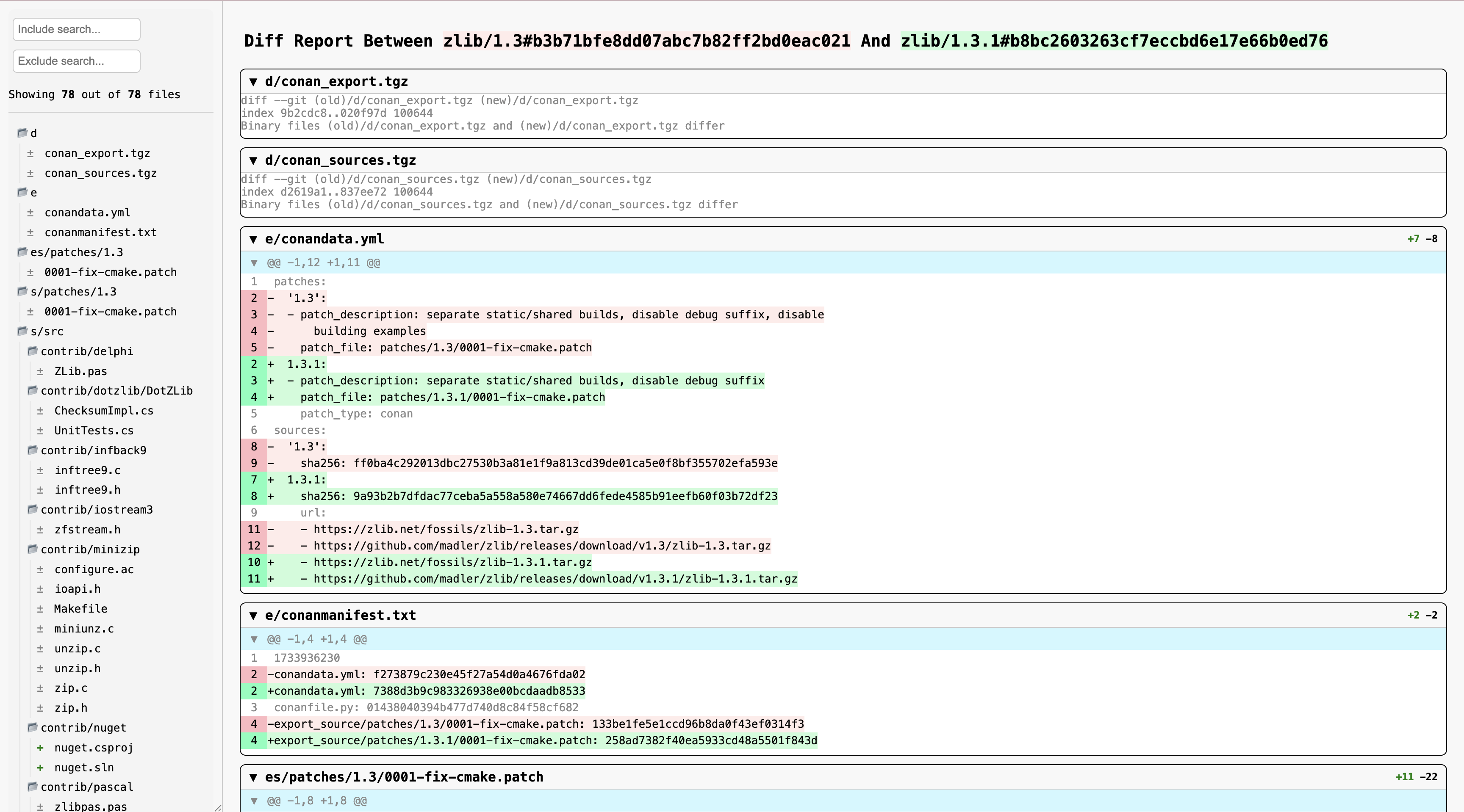Collapse the hunk header in e/conanmanifest.txt
The height and width of the screenshot is (812, 1464).
(x=254, y=639)
